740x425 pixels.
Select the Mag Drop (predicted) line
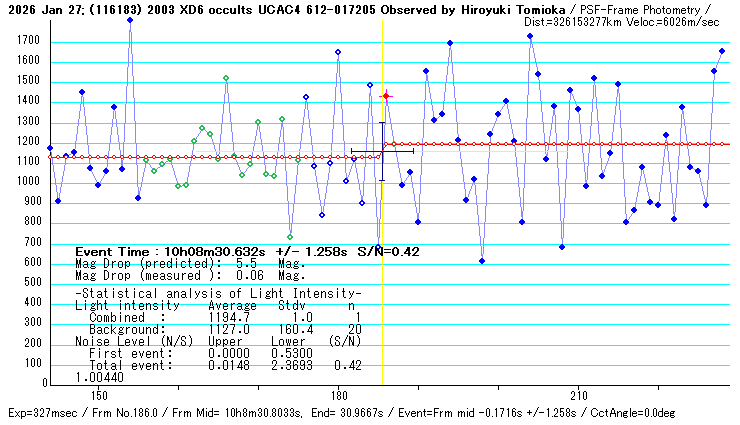tap(190, 263)
